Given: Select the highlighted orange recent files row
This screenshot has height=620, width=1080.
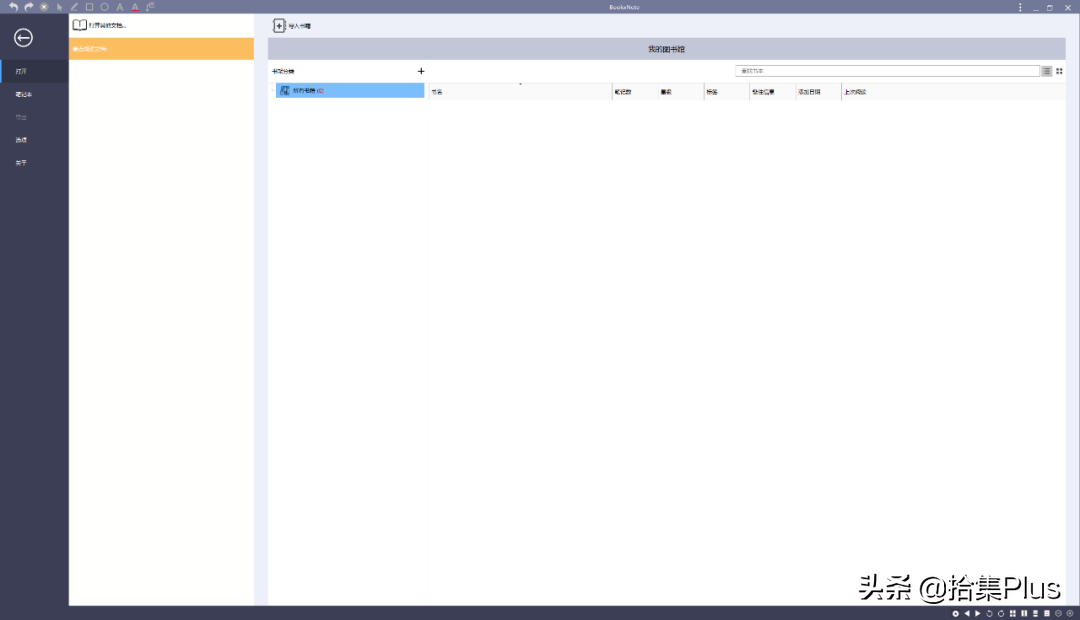Looking at the screenshot, I should click(x=161, y=49).
